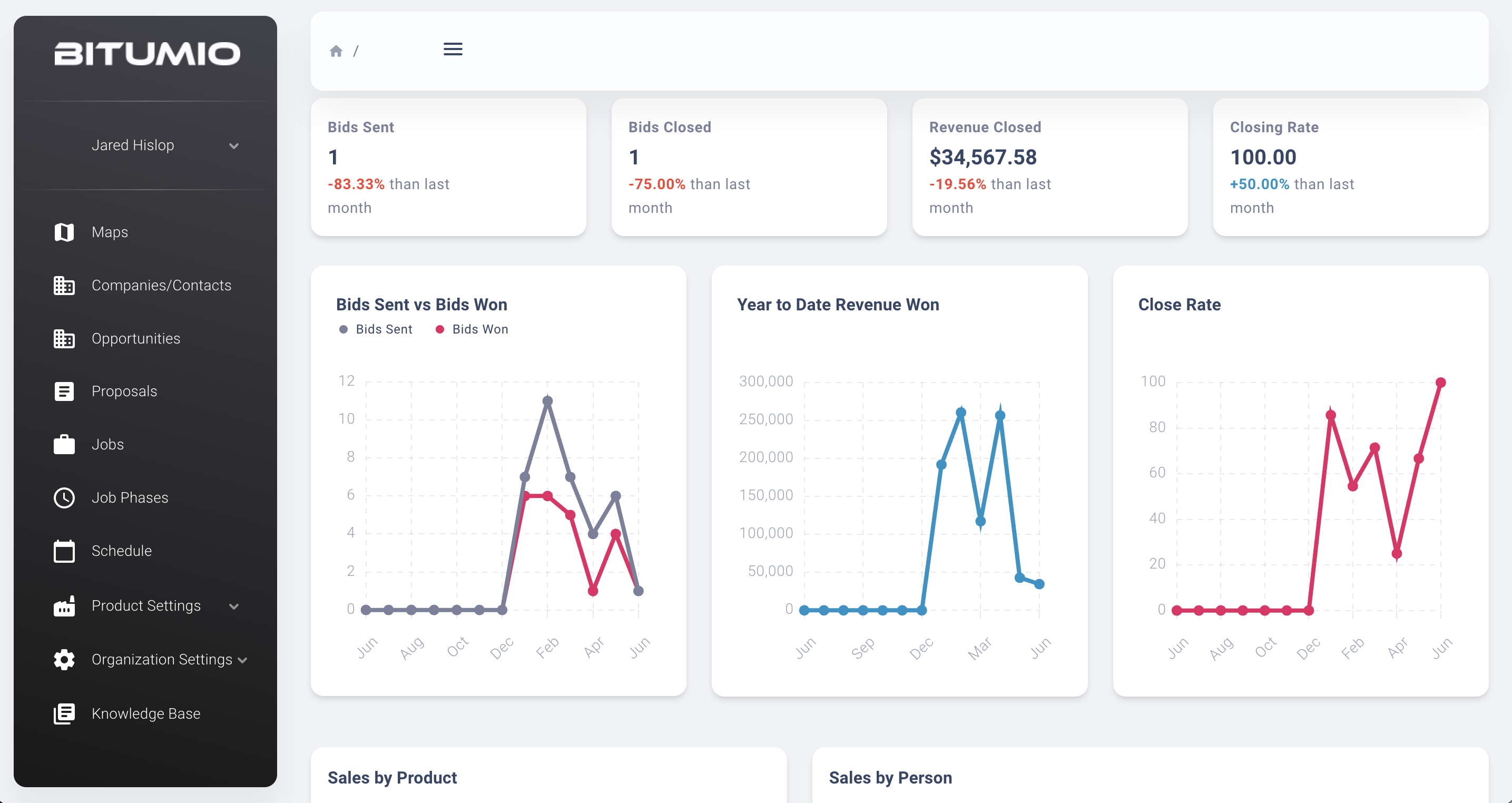Click the home breadcrumb icon
The width and height of the screenshot is (1512, 803).
coord(336,51)
